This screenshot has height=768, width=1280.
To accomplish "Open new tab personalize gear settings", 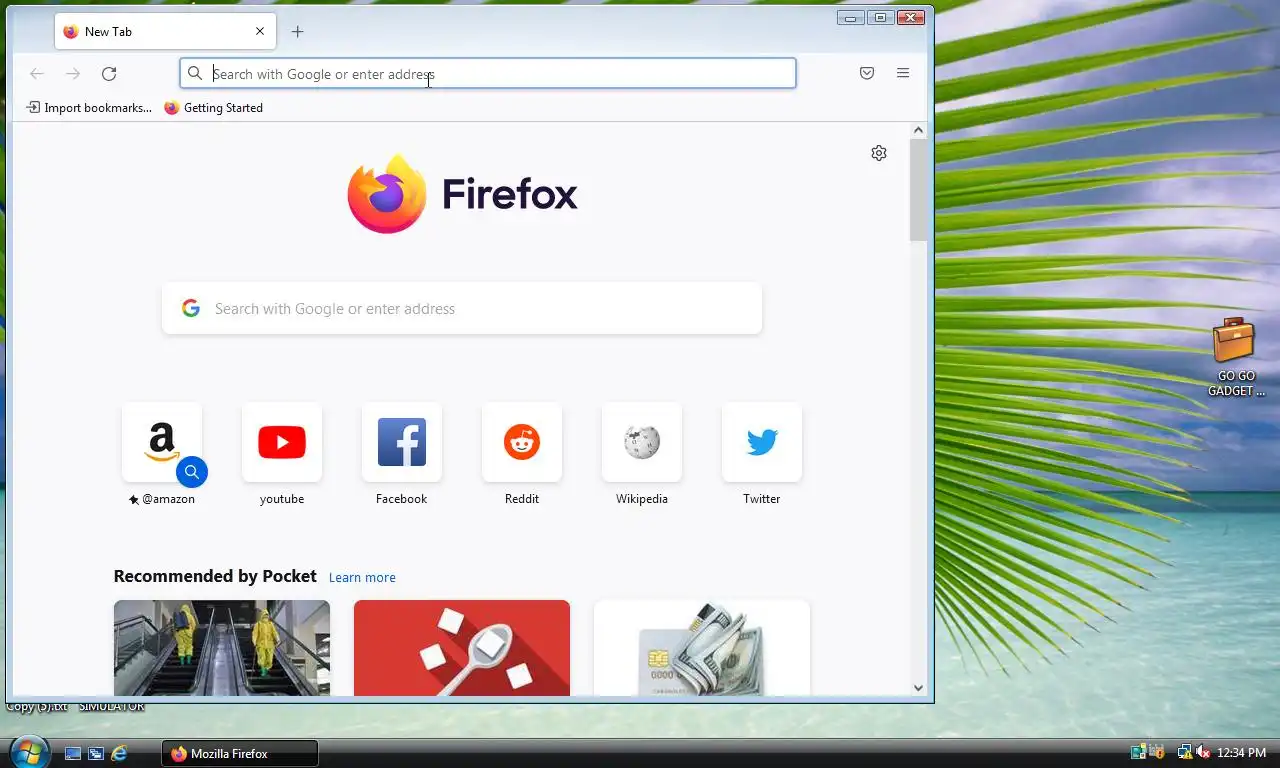I will pos(879,153).
